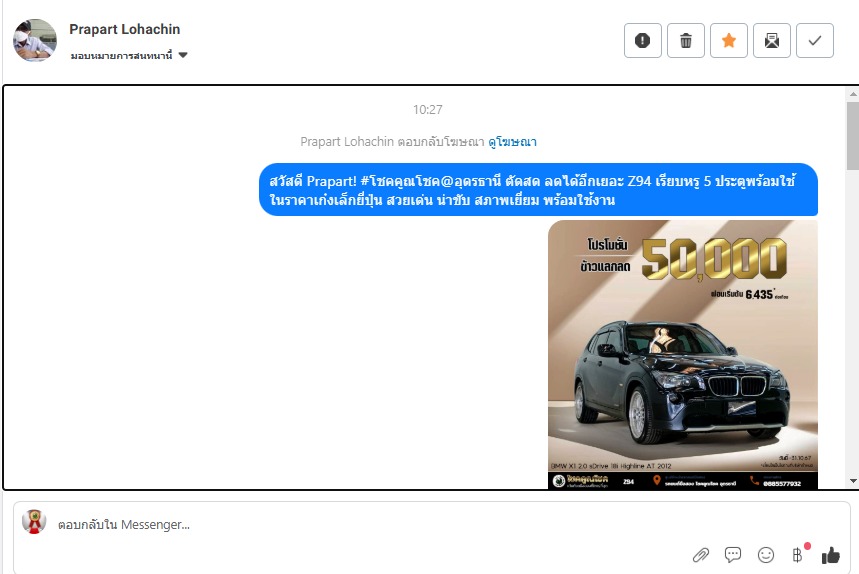Attach file with paperclip icon
Screen dimensions: 859x574
coord(701,555)
